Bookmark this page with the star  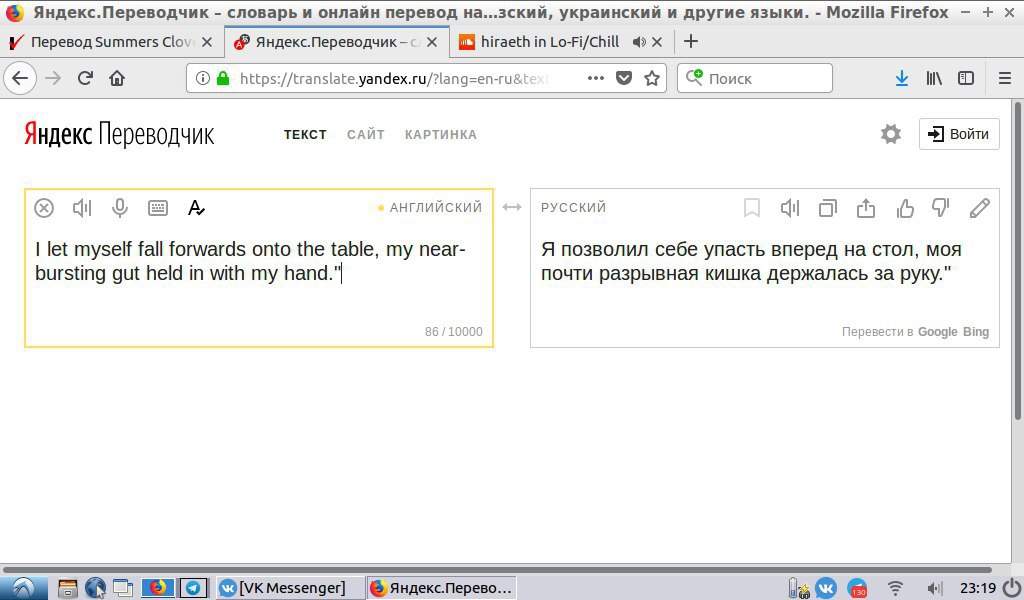click(652, 78)
